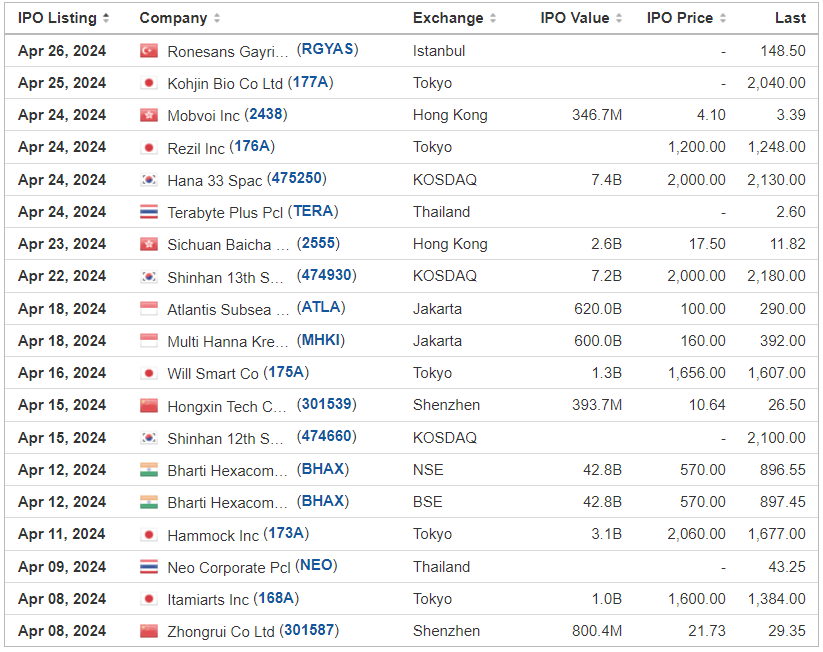
Task: Click the Apr 09, 2024 listing date
Action: pyautogui.click(x=62, y=566)
